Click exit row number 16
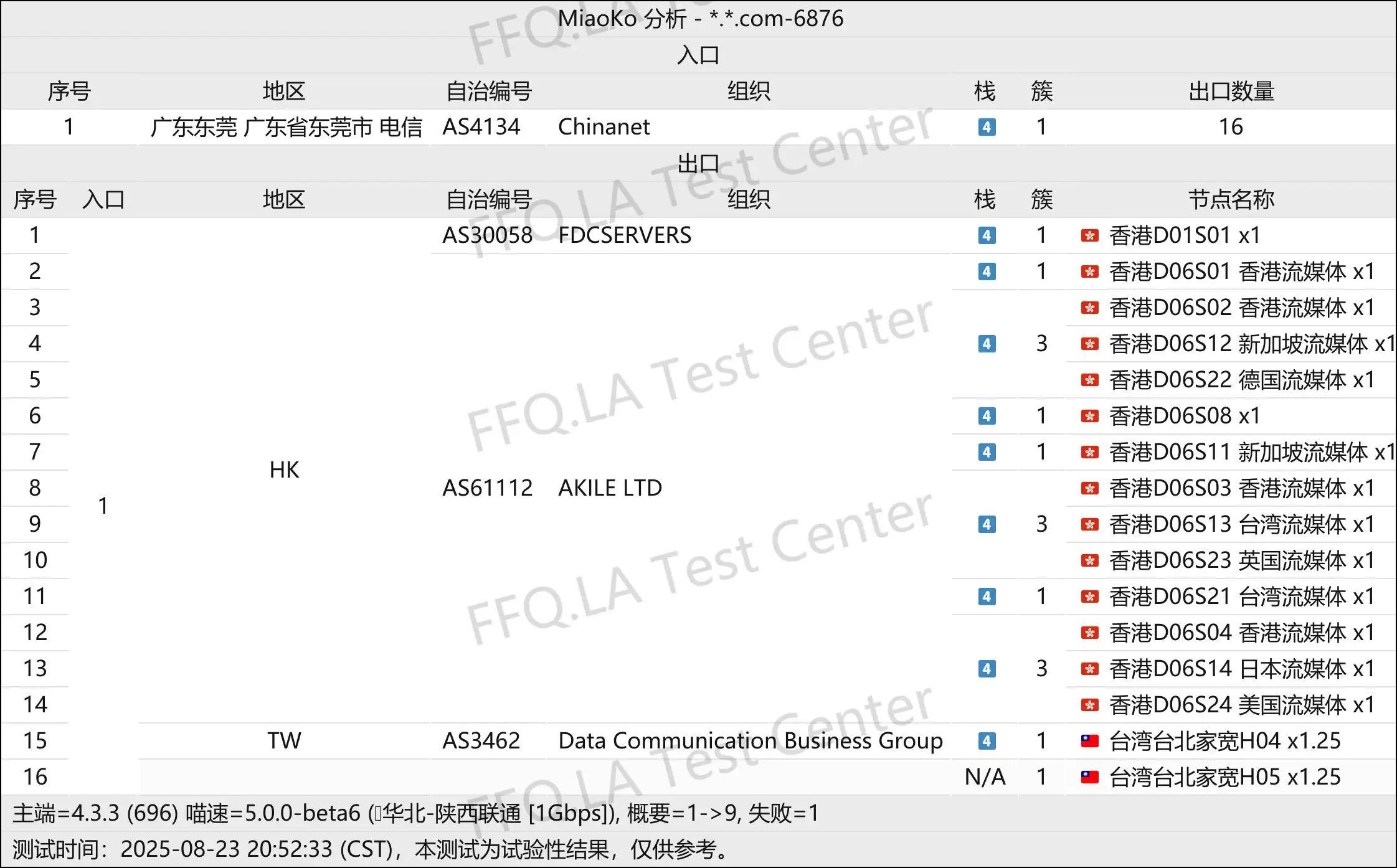The width and height of the screenshot is (1397, 868). [x=35, y=777]
